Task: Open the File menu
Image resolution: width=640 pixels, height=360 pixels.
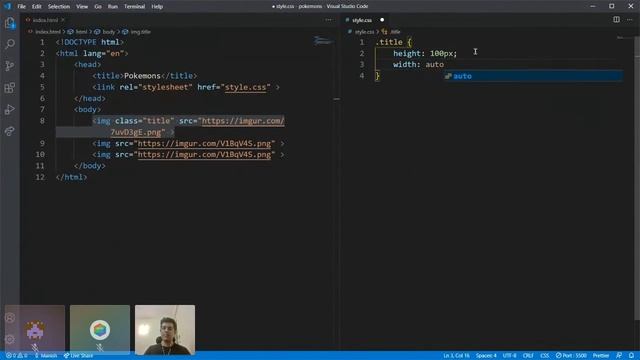Action: [22, 7]
